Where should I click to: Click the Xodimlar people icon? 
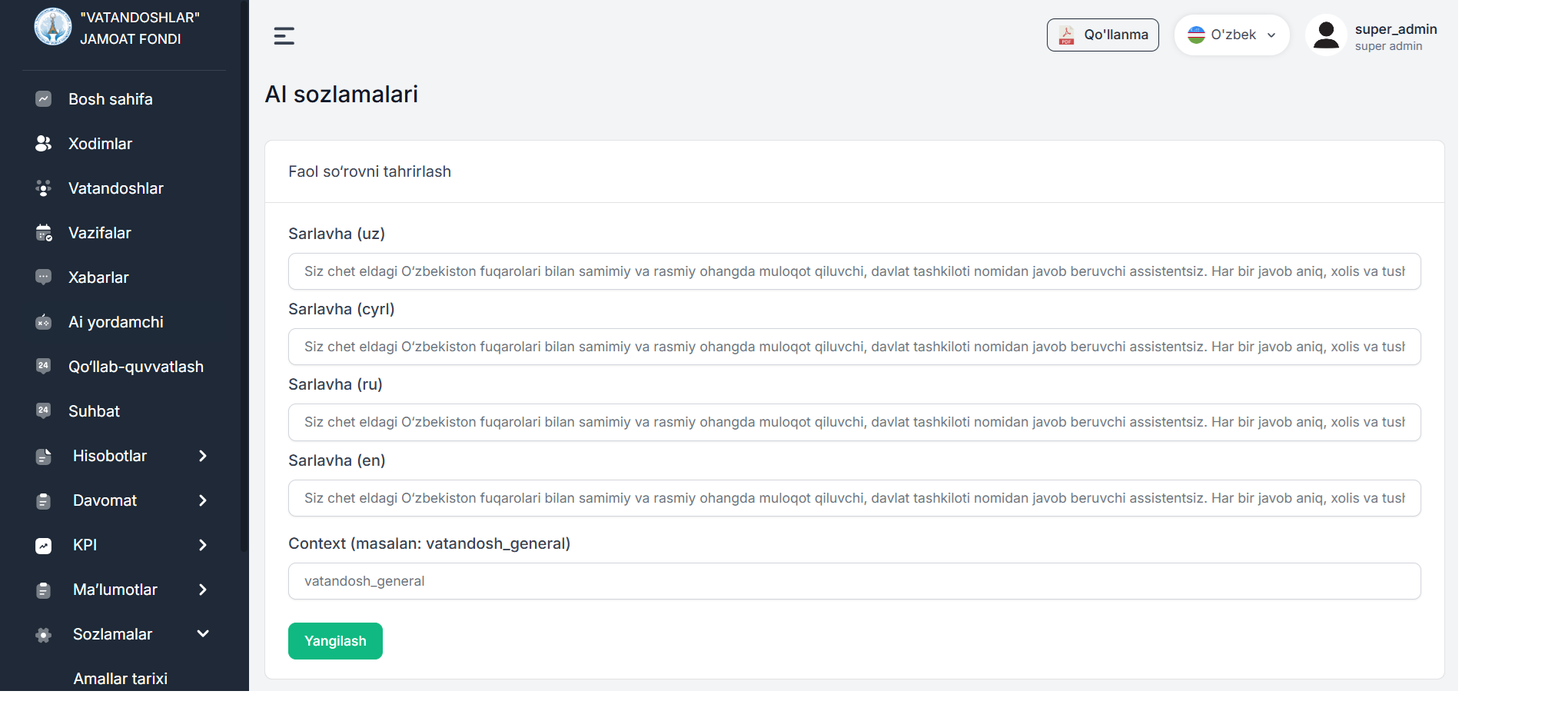point(44,144)
